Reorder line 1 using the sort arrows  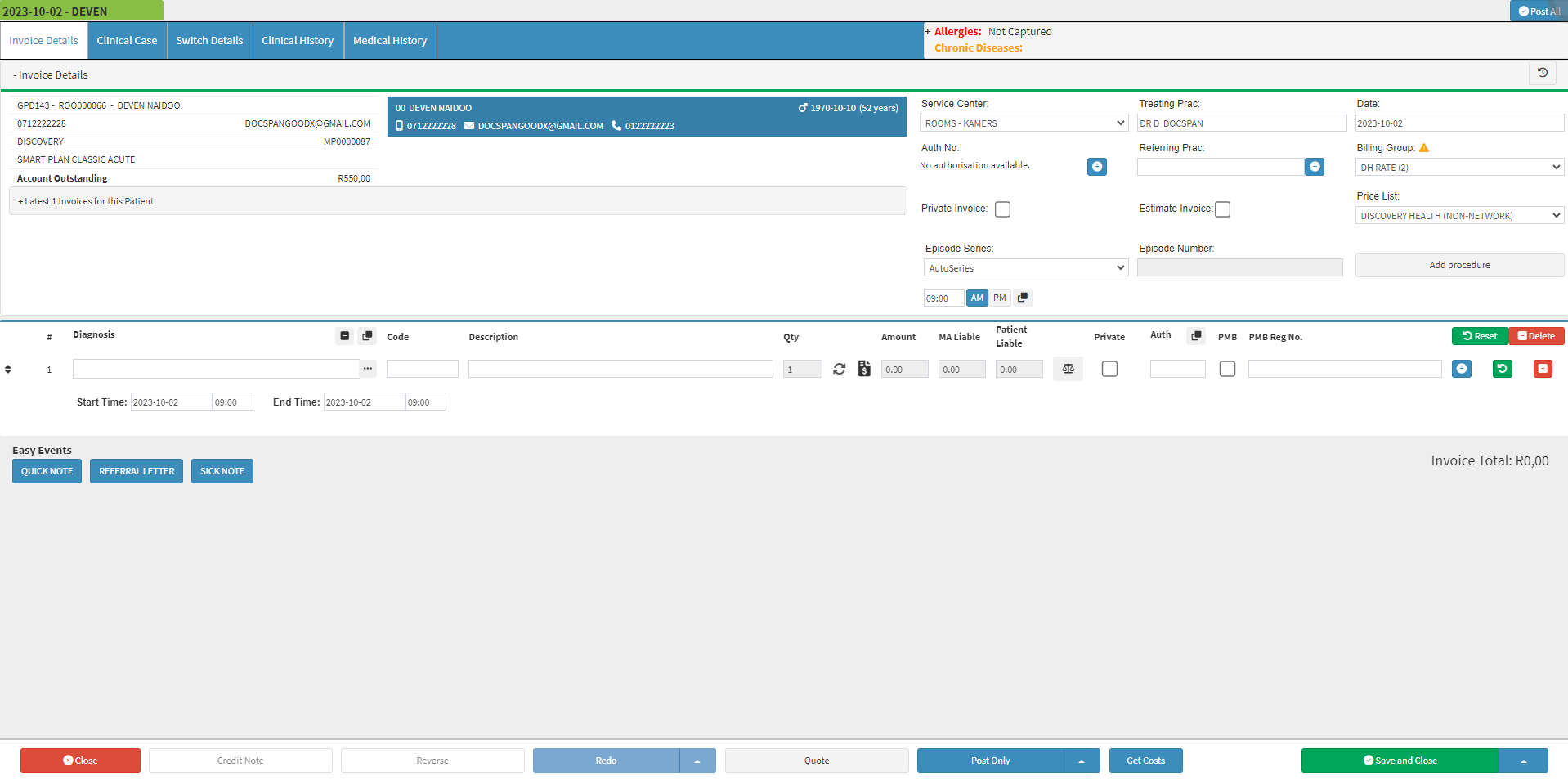(8, 370)
